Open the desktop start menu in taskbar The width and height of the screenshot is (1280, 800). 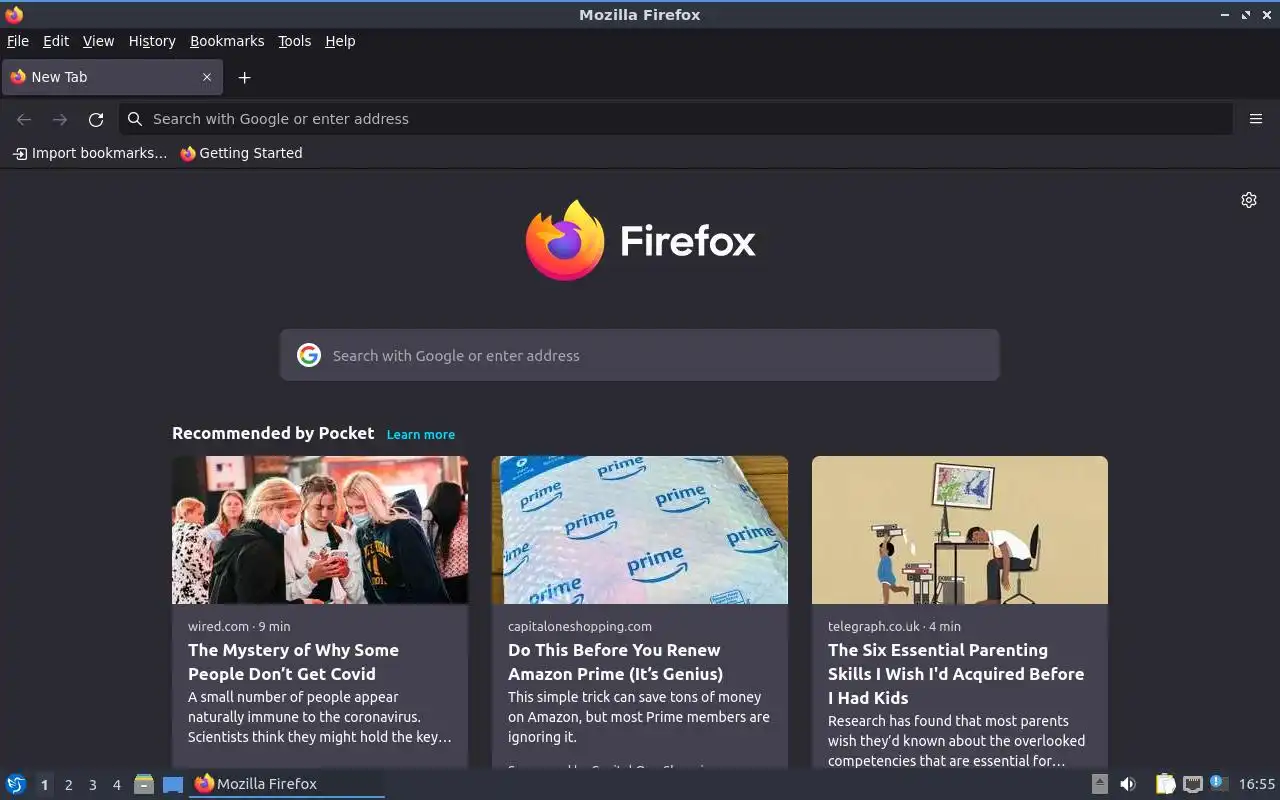(x=16, y=784)
